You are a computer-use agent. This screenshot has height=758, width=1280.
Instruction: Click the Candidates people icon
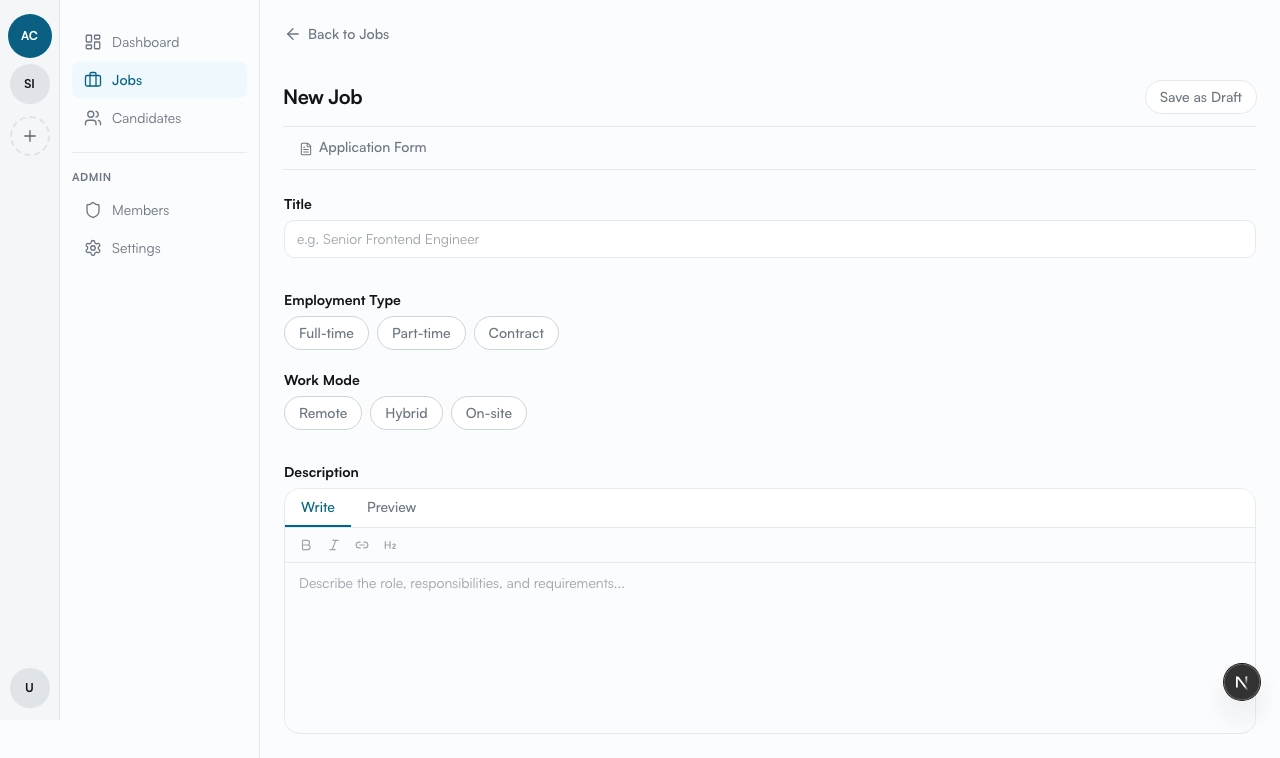93,118
